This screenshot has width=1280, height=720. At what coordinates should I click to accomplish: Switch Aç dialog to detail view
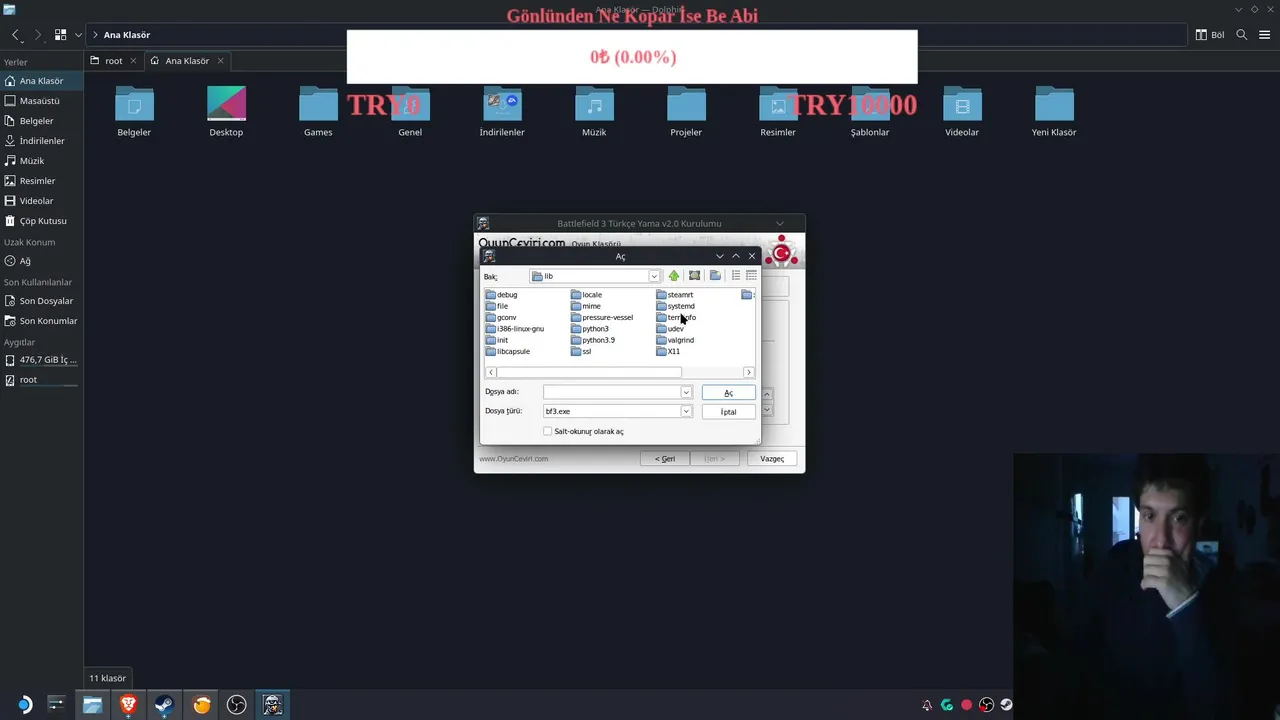point(751,276)
